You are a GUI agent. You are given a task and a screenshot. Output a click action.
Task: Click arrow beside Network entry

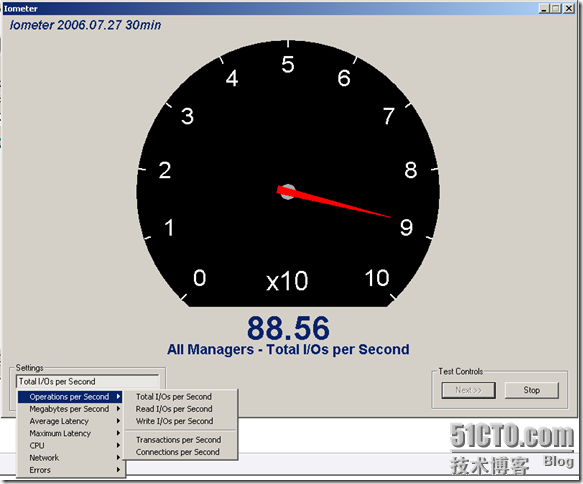118,458
